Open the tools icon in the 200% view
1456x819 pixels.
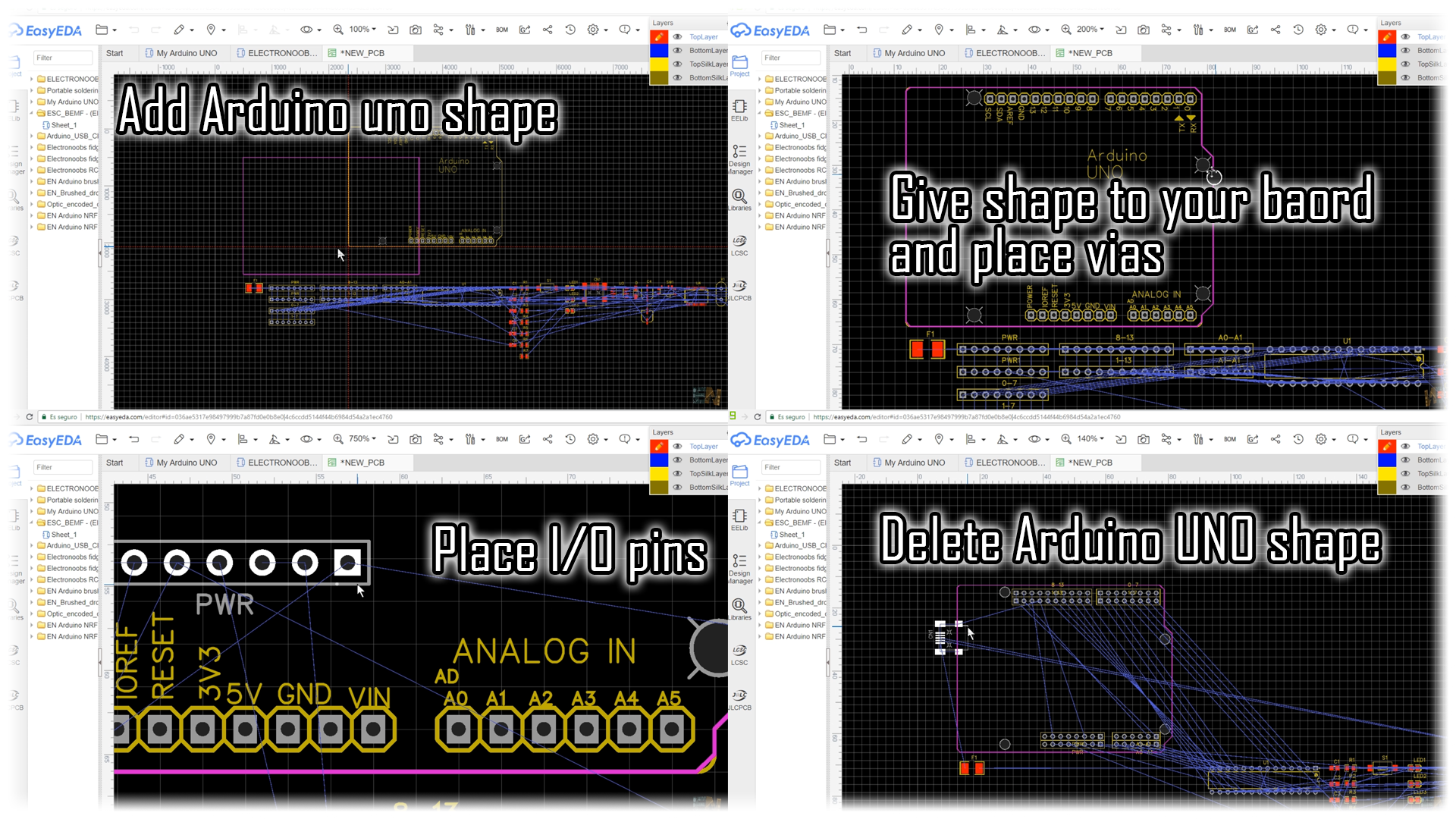[x=1198, y=30]
